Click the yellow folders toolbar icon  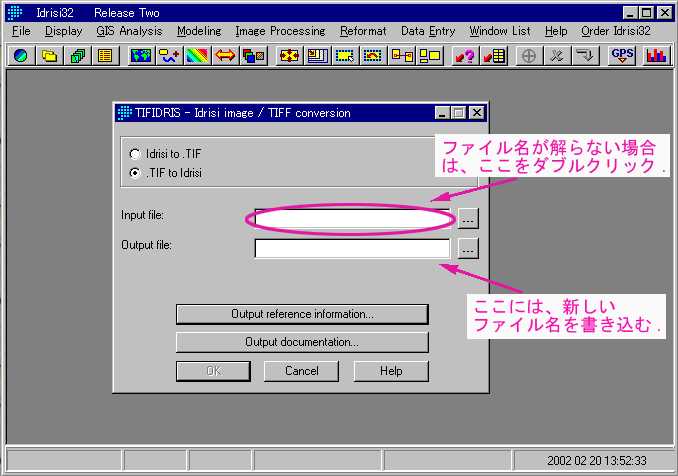[x=49, y=56]
